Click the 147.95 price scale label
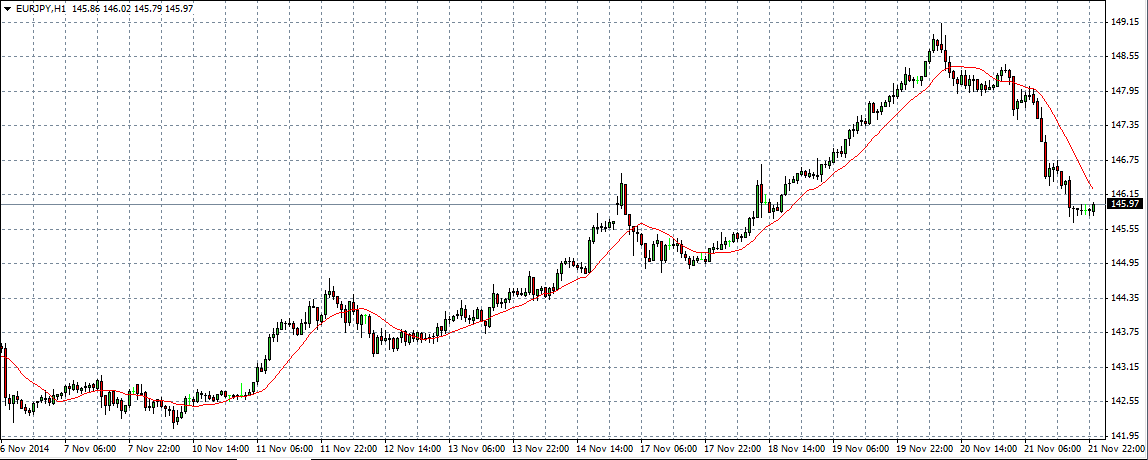This screenshot has height=460, width=1148. pyautogui.click(x=1123, y=91)
